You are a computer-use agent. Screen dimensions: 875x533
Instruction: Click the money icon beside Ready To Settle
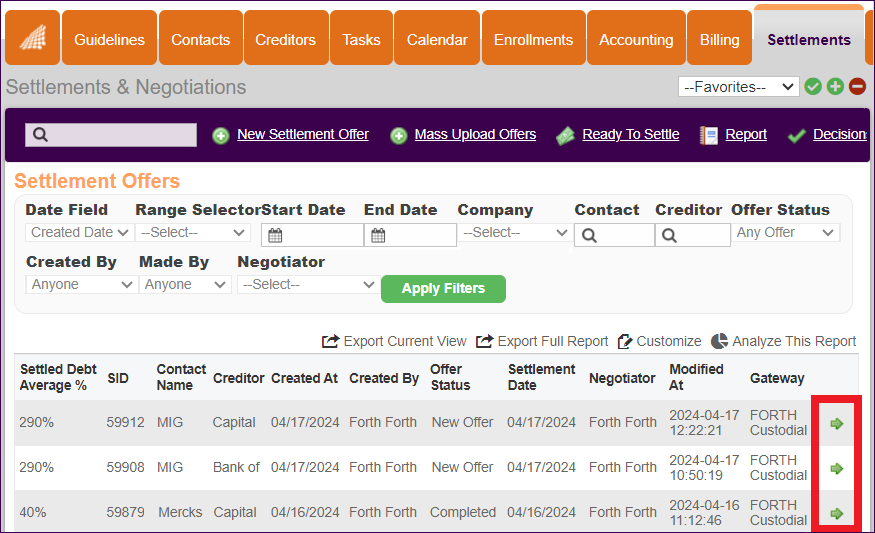pos(565,136)
